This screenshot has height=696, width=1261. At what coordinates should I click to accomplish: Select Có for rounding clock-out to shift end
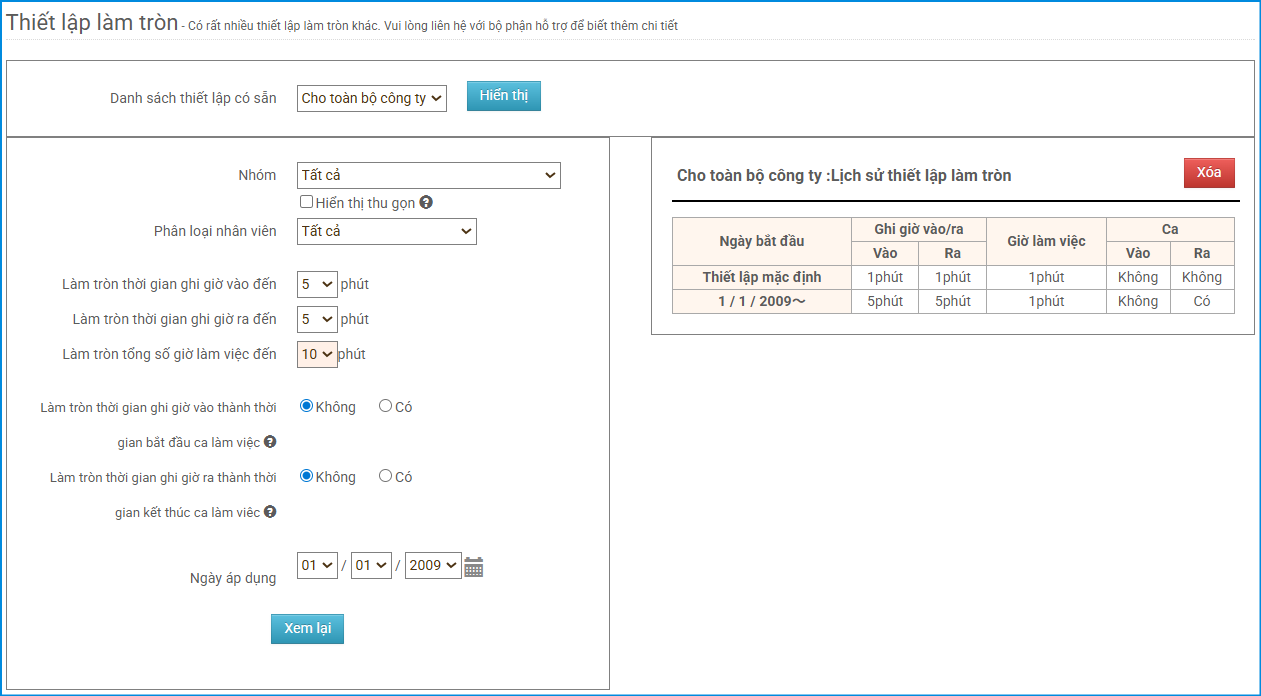(385, 476)
